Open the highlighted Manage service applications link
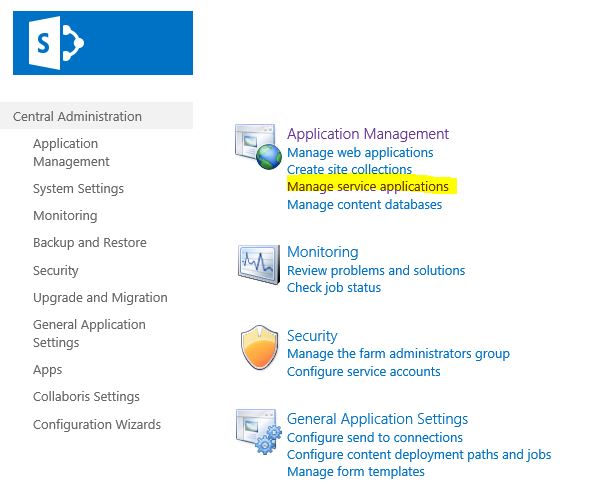Screen dimensions: 595x492 coord(368,187)
